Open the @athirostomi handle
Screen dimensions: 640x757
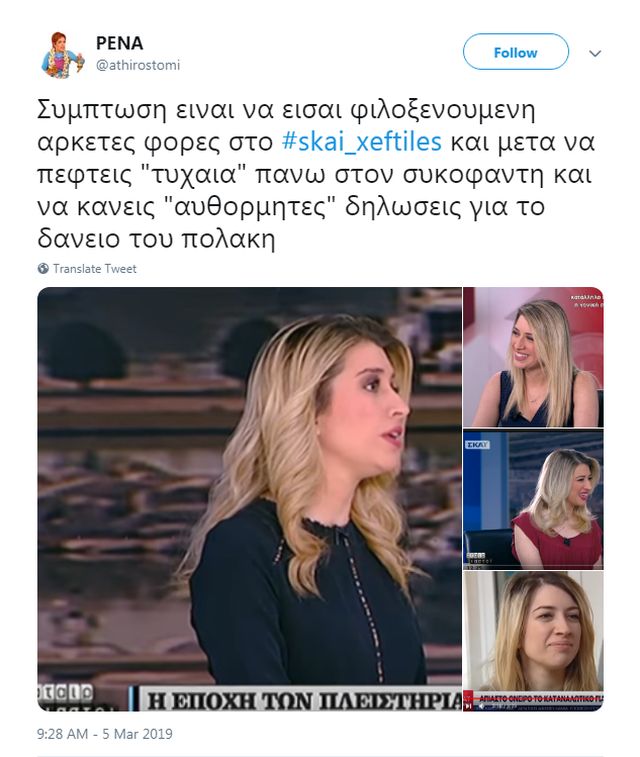point(138,65)
